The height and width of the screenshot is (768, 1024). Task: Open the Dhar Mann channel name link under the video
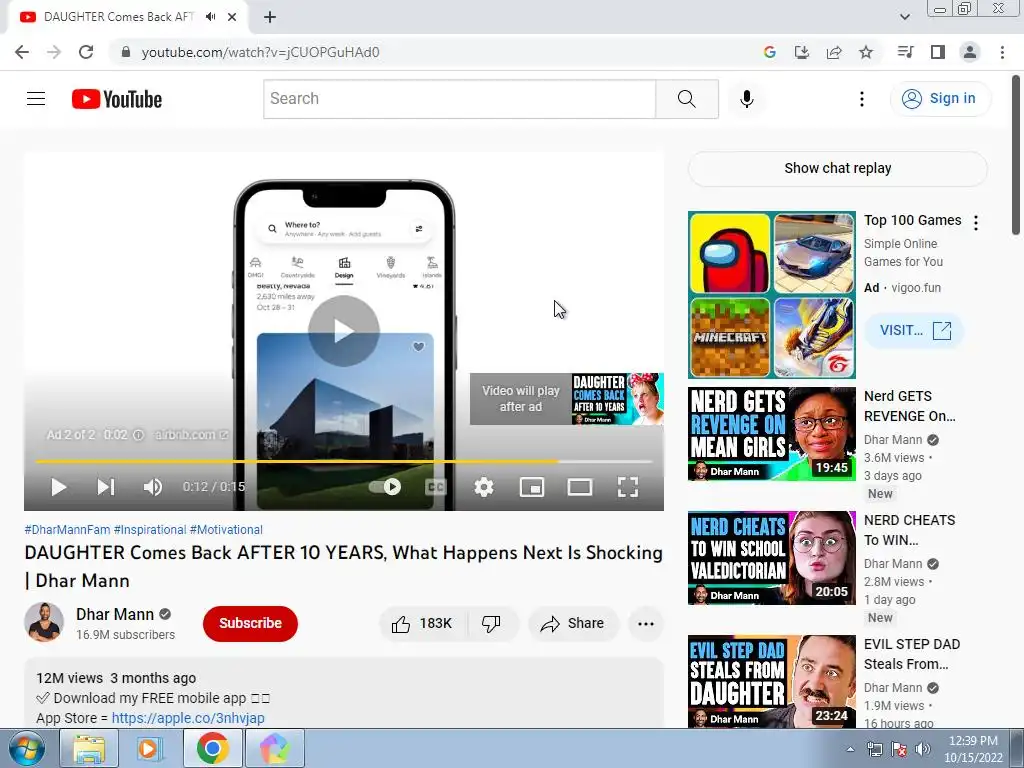pos(115,615)
